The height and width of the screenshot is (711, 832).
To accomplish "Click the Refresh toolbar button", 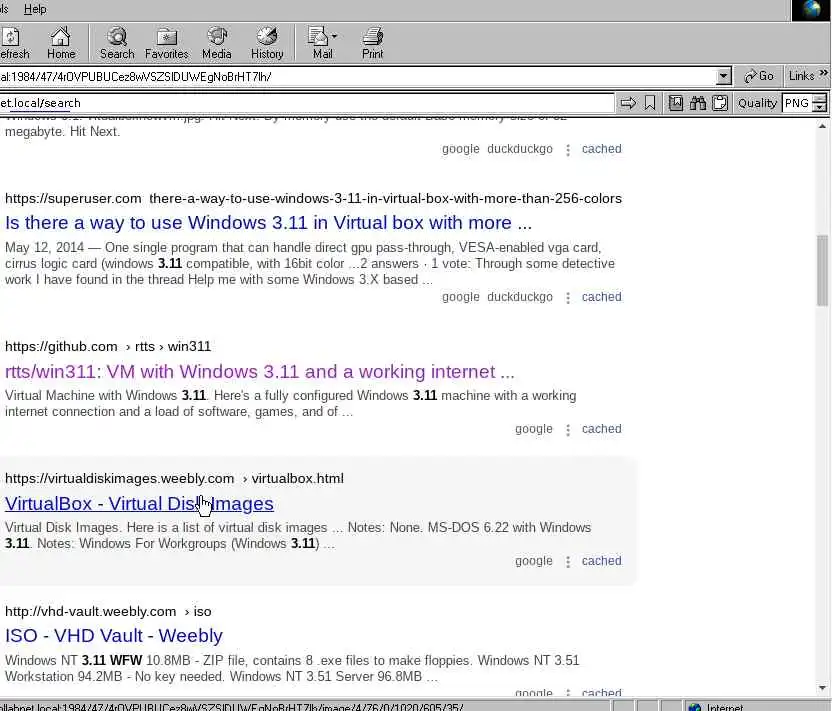I will point(14,43).
